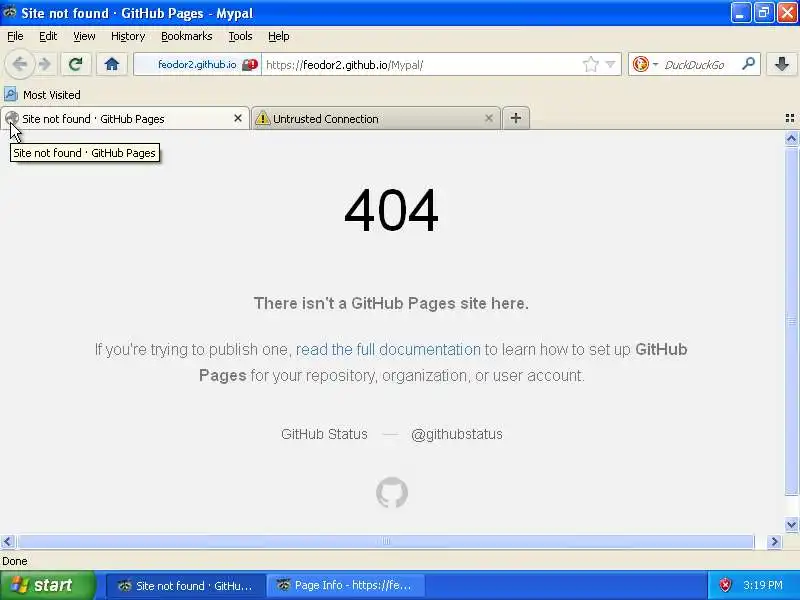Minimize the Mypal browser window
The height and width of the screenshot is (600, 800).
coord(740,13)
